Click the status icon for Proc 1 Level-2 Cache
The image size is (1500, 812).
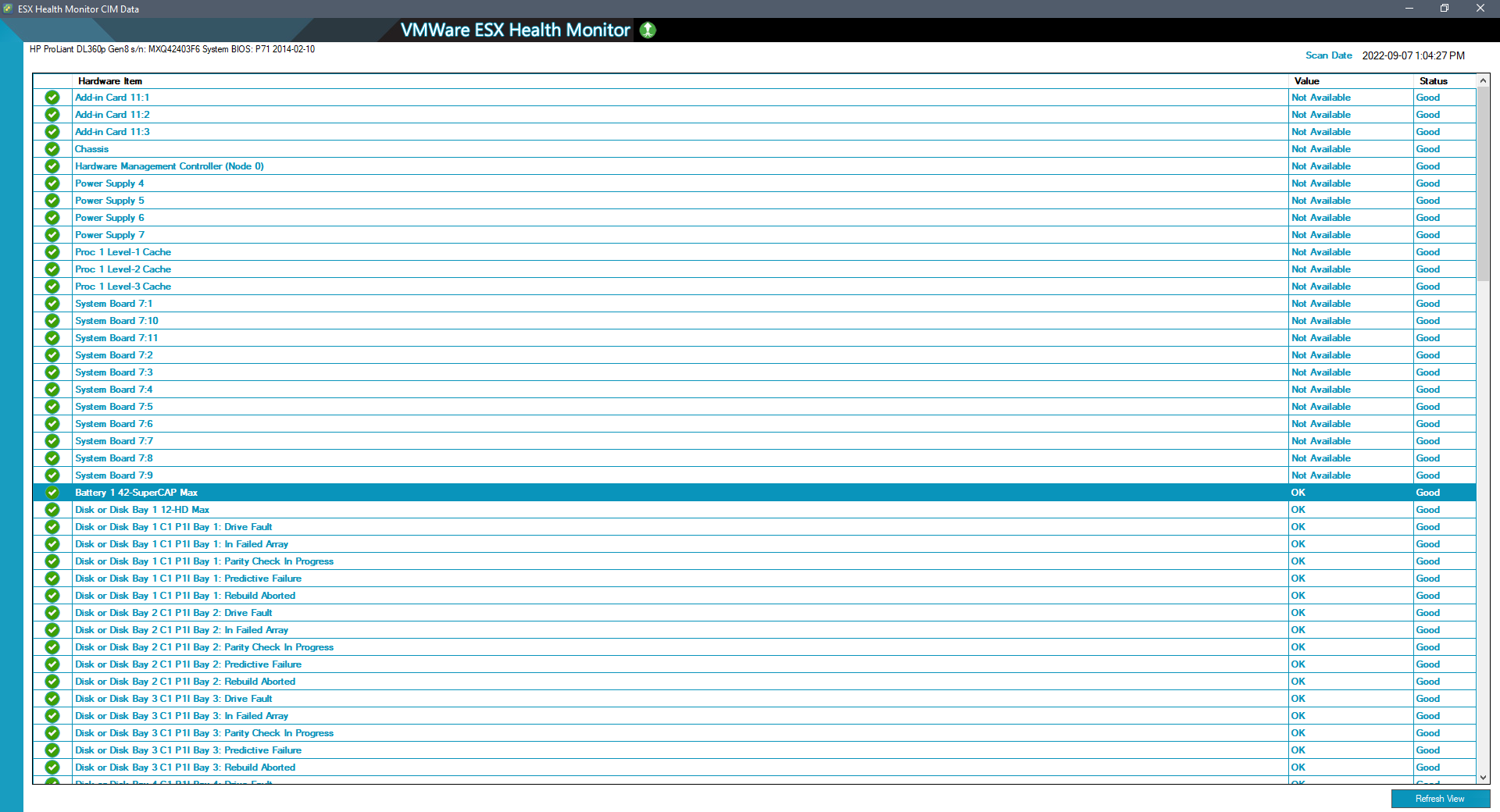tap(52, 269)
